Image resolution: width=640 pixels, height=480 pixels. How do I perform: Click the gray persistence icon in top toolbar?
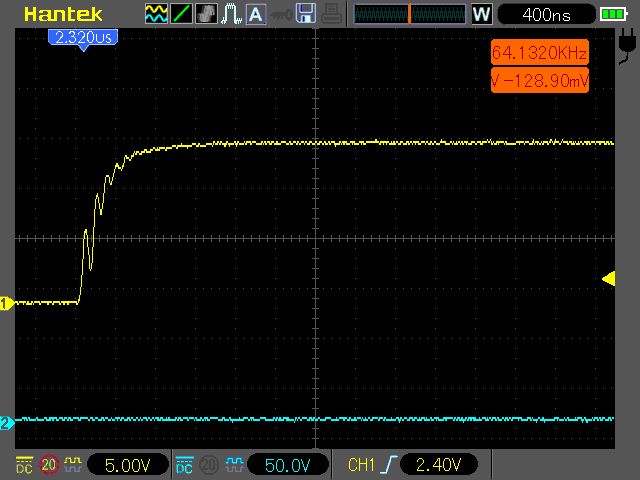(207, 14)
